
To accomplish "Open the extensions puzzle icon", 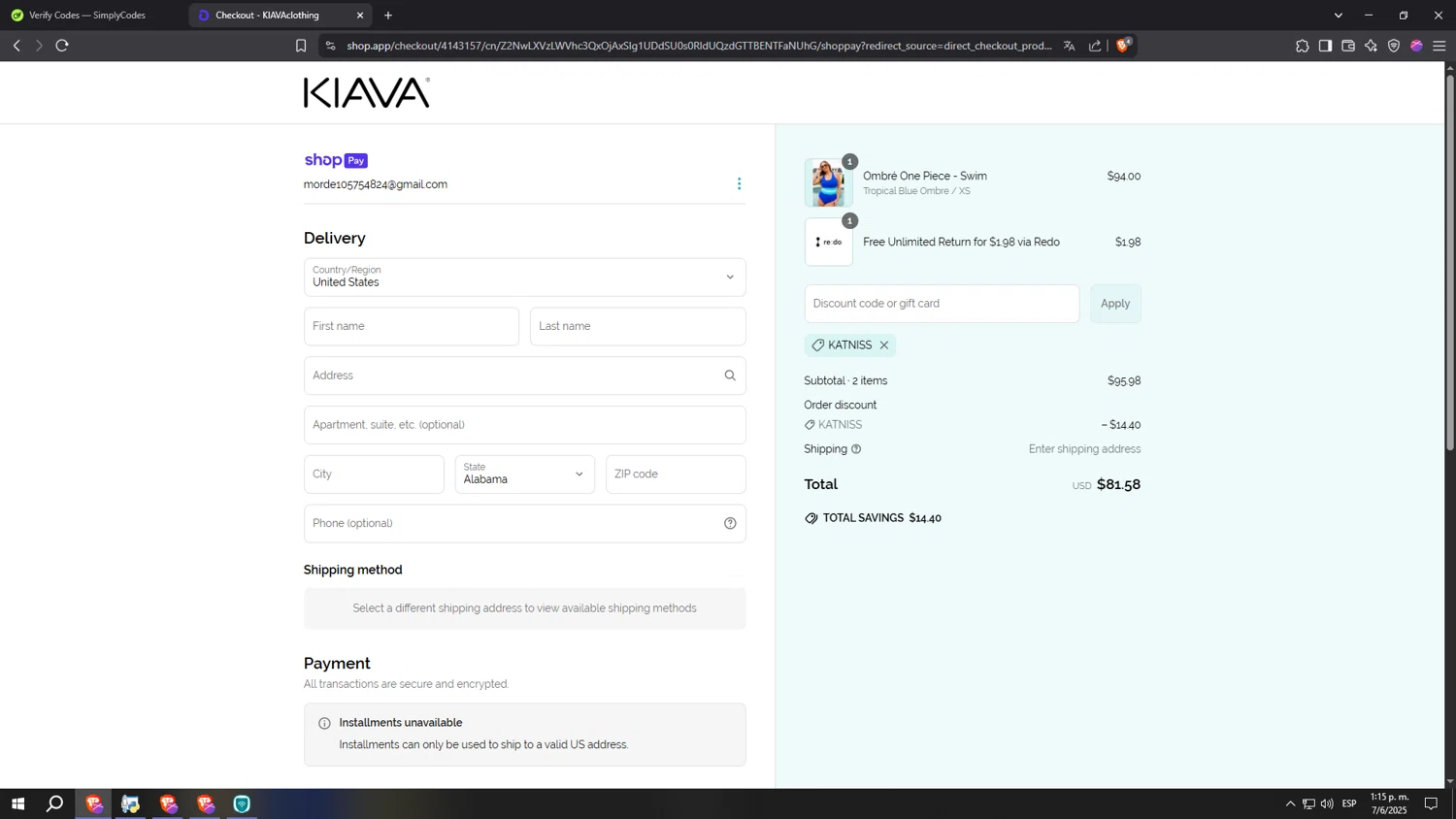I will [1302, 46].
